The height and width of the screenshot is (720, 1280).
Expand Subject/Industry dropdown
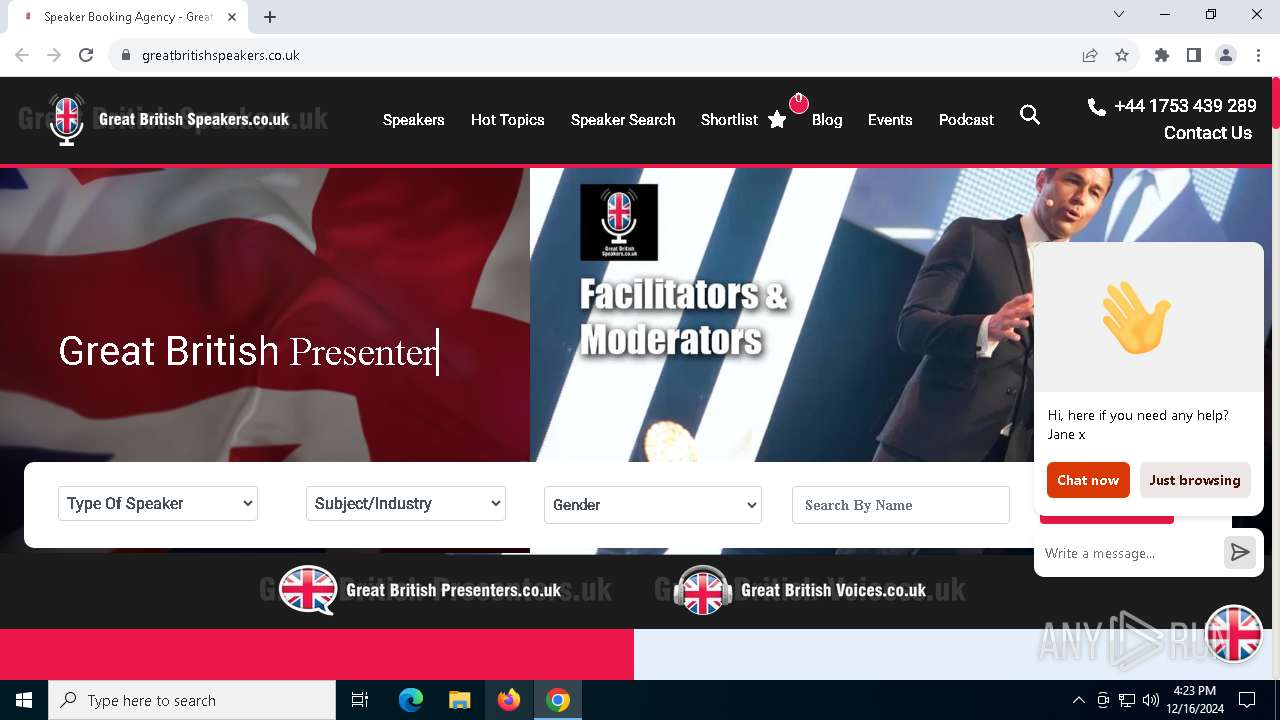pos(406,504)
